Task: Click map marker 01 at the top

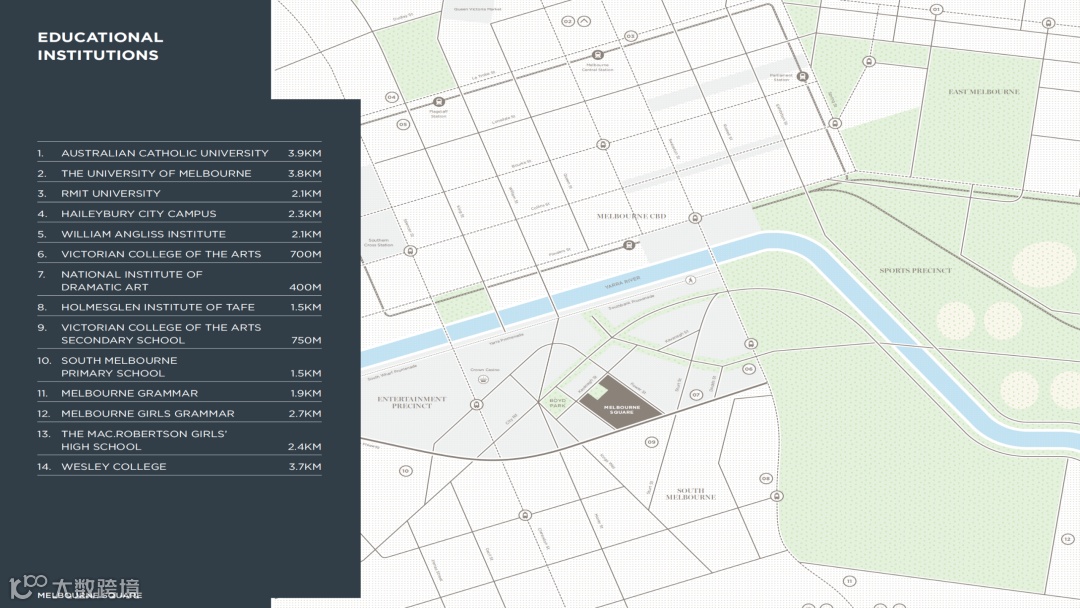Action: click(x=935, y=10)
